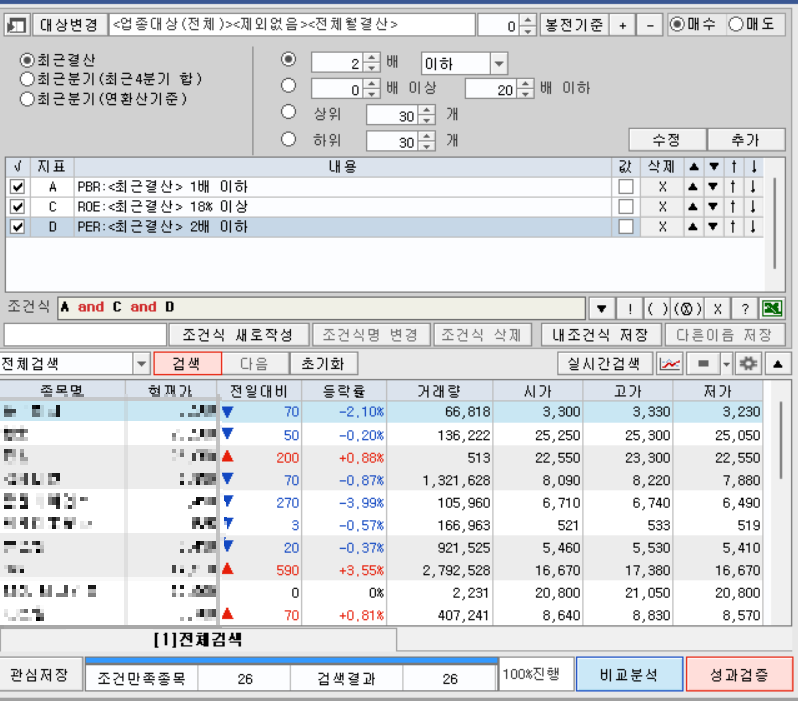Select the 매도 radio button
798x701 pixels.
click(736, 24)
